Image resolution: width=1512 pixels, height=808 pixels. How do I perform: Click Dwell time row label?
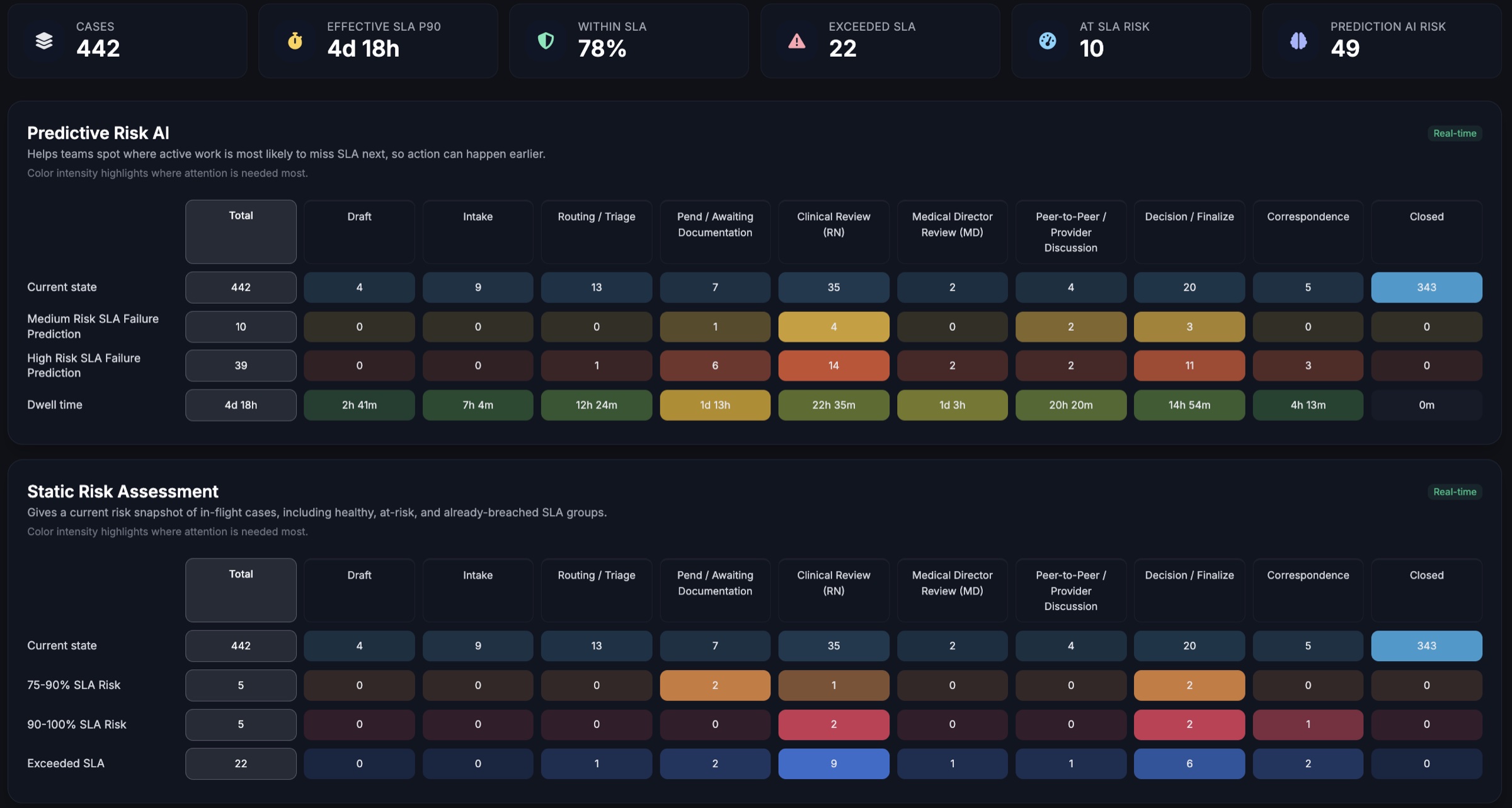[x=55, y=405]
